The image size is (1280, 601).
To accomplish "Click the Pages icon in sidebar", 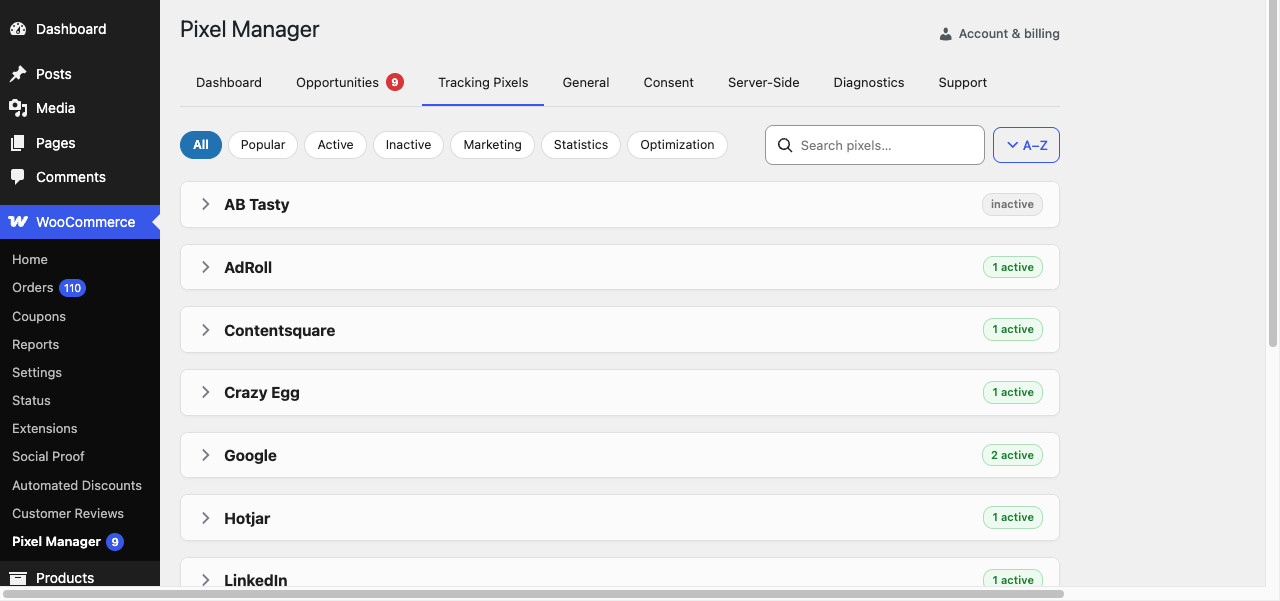I will pos(18,143).
